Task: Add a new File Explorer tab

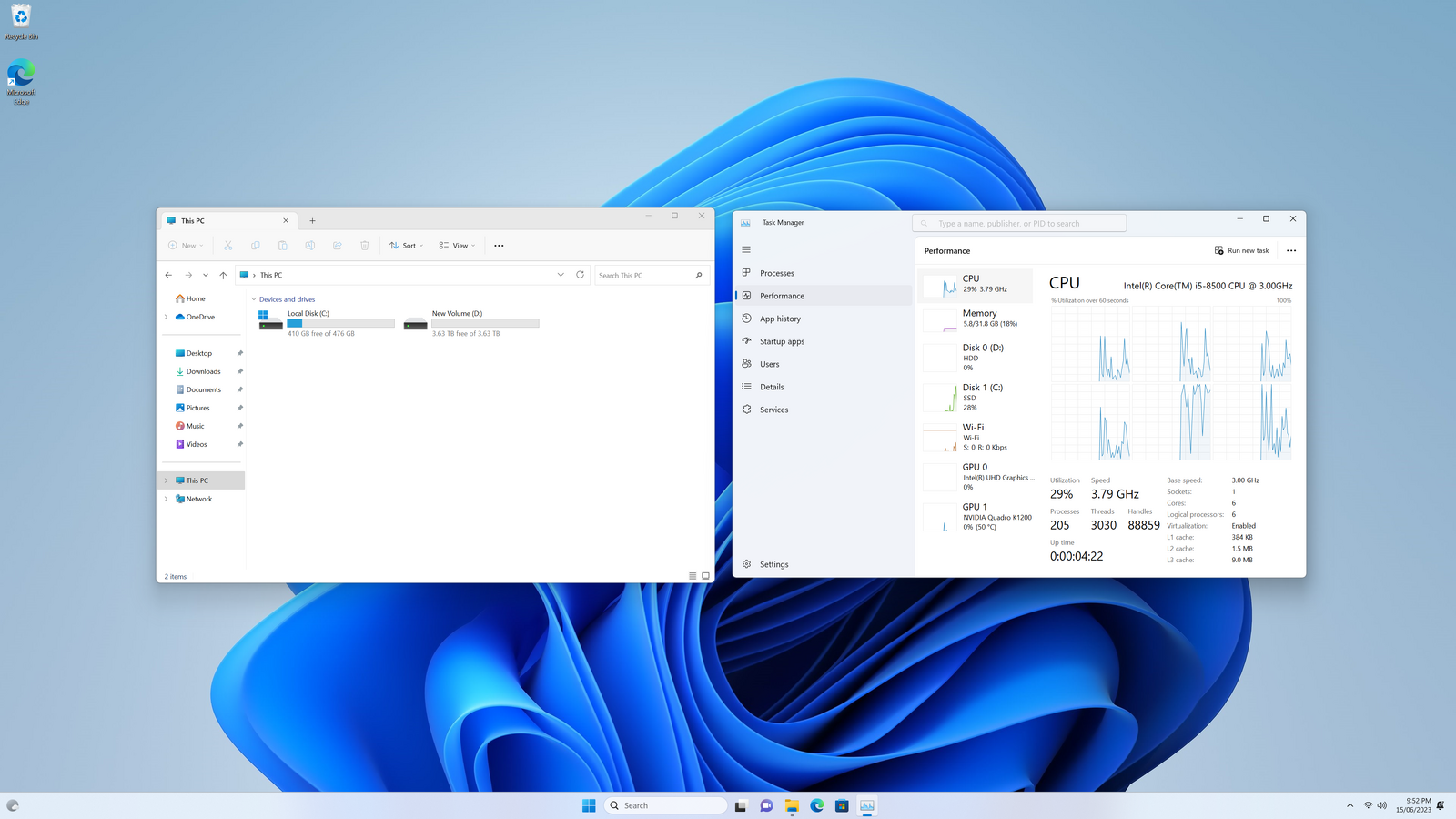Action: (312, 220)
